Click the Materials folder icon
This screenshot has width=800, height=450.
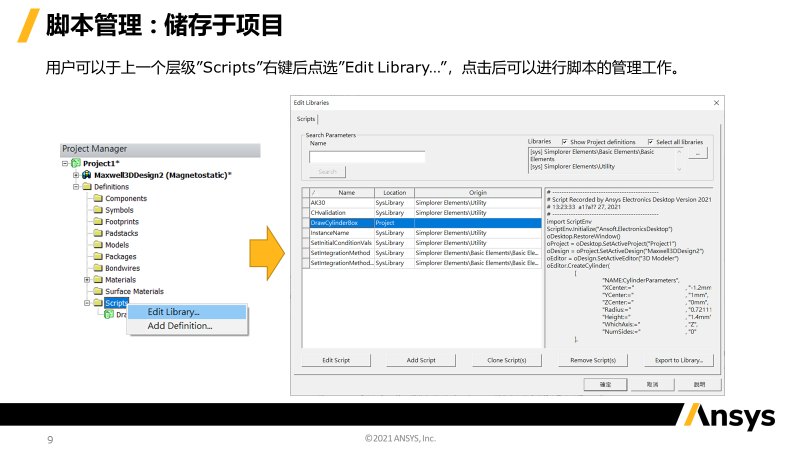[x=98, y=280]
